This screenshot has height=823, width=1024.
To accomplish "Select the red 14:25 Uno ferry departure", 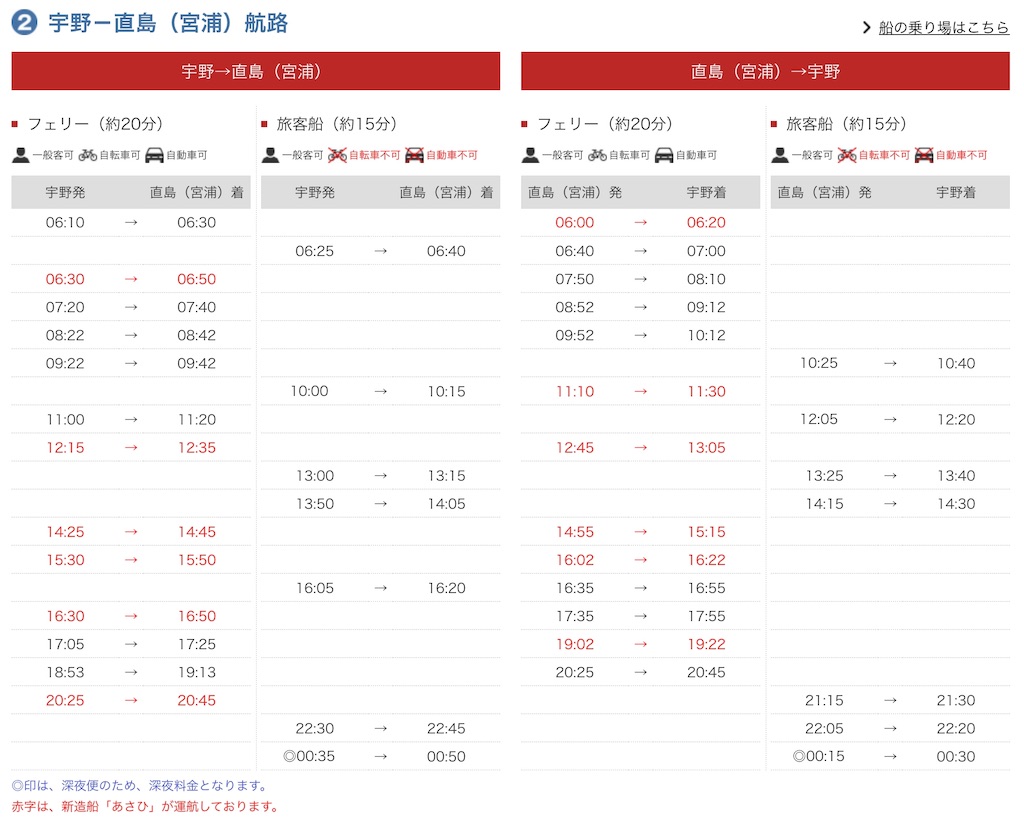I will tap(65, 532).
